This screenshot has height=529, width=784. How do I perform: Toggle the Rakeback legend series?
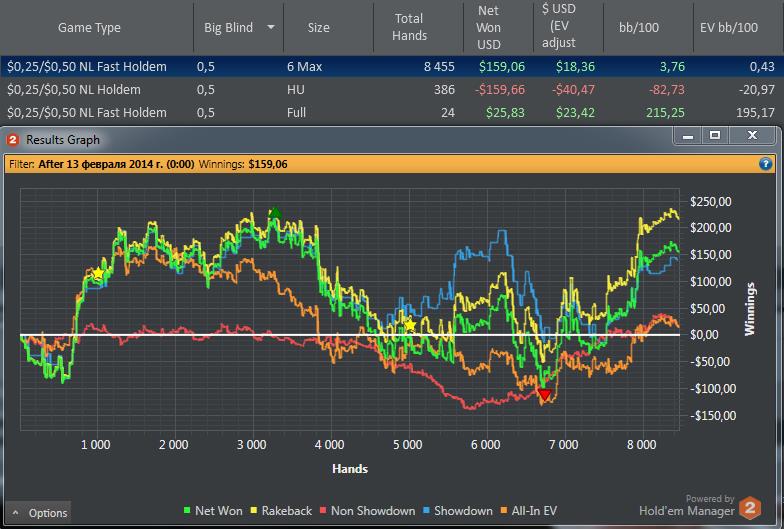click(x=281, y=510)
